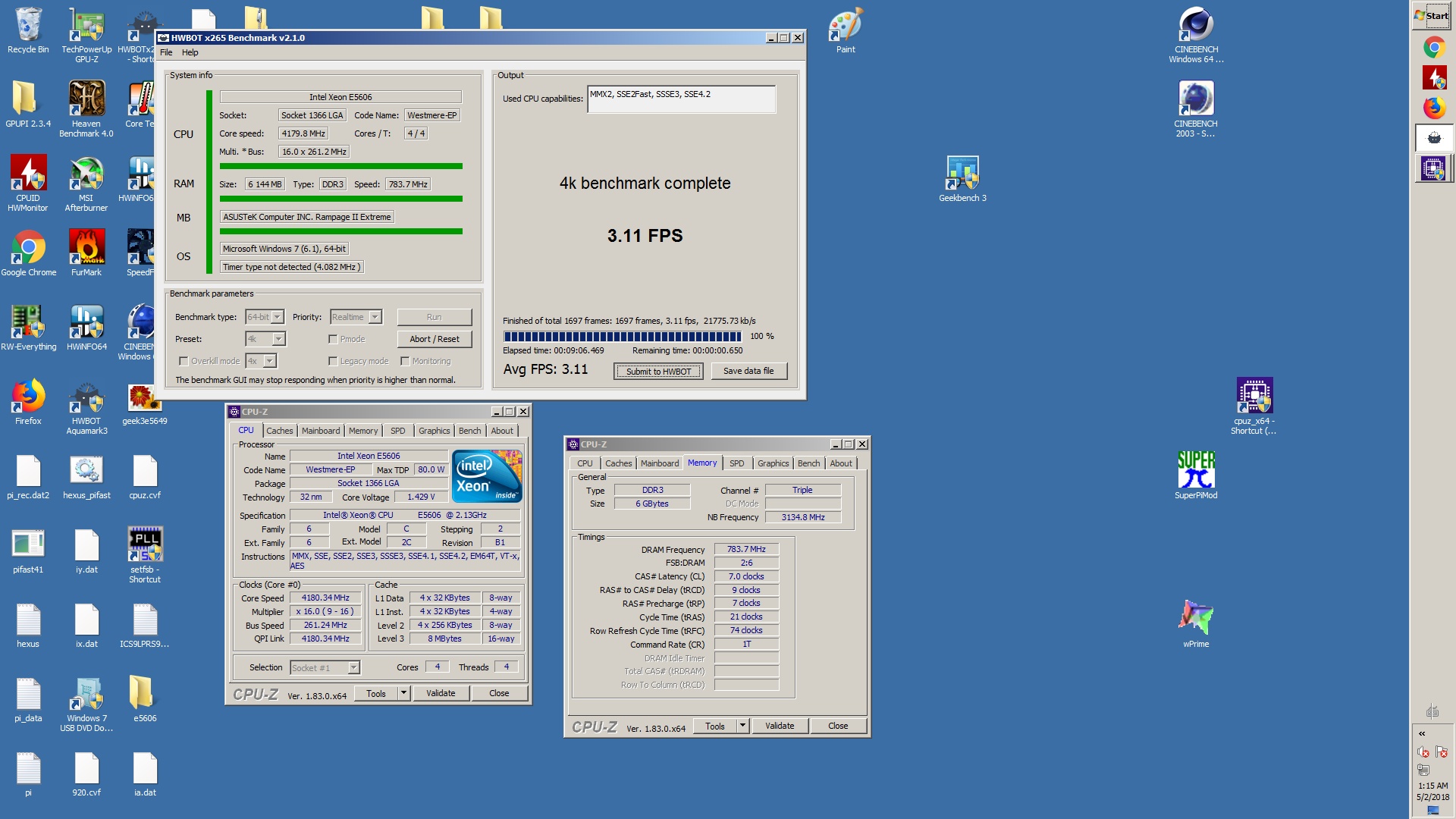Open Windows 7 USB DVD Download icon
Image resolution: width=1456 pixels, height=819 pixels.
(x=86, y=704)
